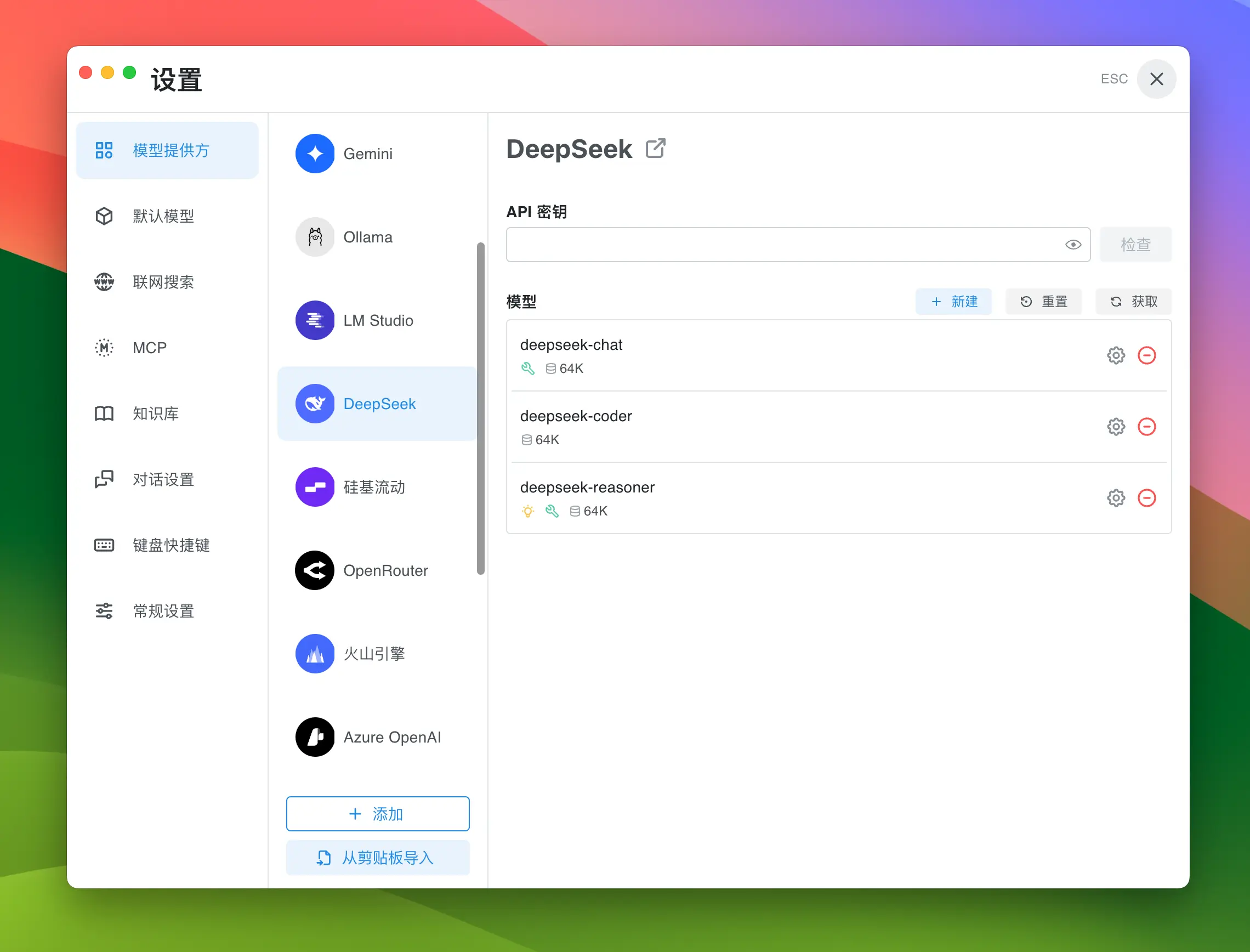Open the MCP settings section
The width and height of the screenshot is (1250, 952).
click(x=150, y=348)
